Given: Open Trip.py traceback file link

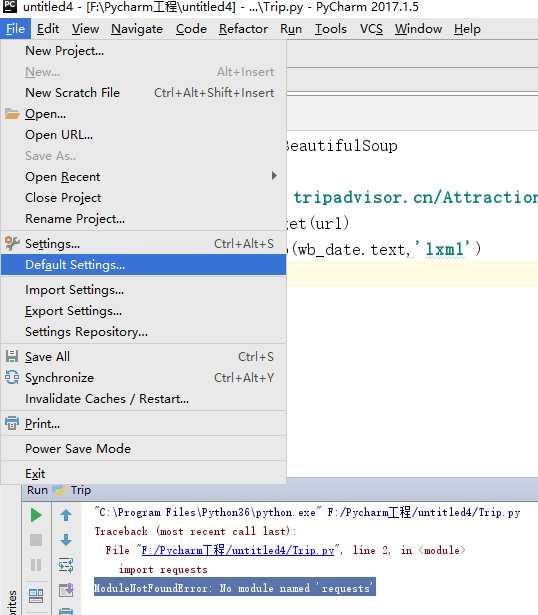Looking at the screenshot, I should click(238, 550).
